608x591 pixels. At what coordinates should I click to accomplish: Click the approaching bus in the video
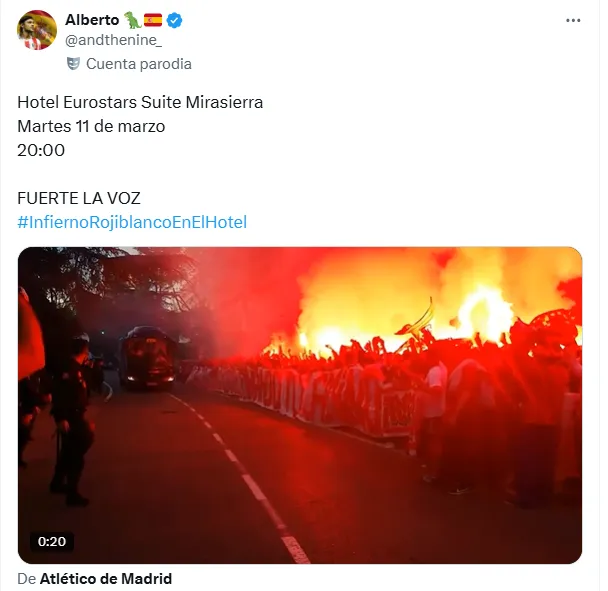pos(146,358)
